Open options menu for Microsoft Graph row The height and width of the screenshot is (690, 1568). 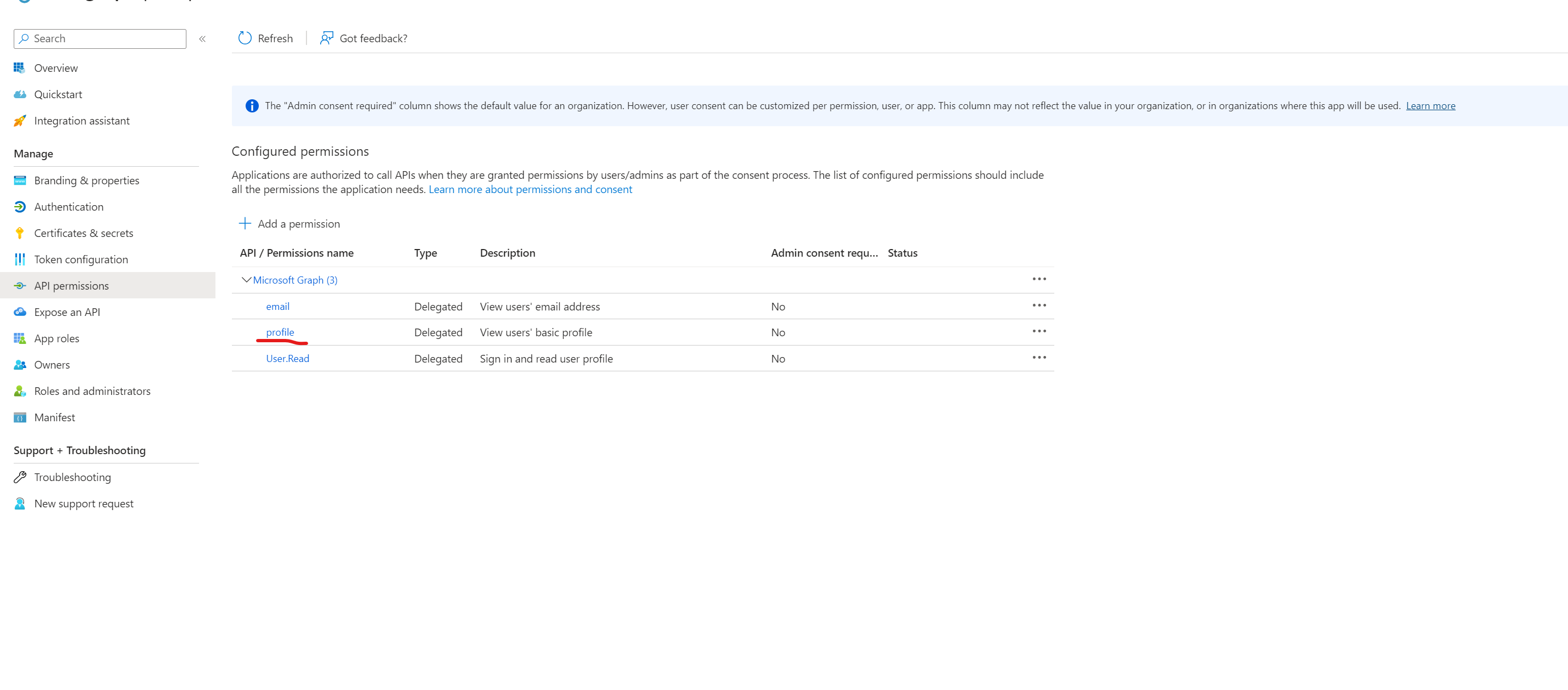[x=1039, y=279]
